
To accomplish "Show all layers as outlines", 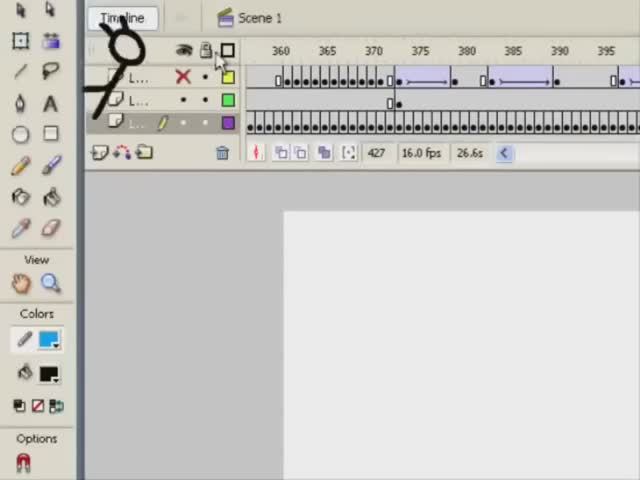I will click(x=228, y=51).
